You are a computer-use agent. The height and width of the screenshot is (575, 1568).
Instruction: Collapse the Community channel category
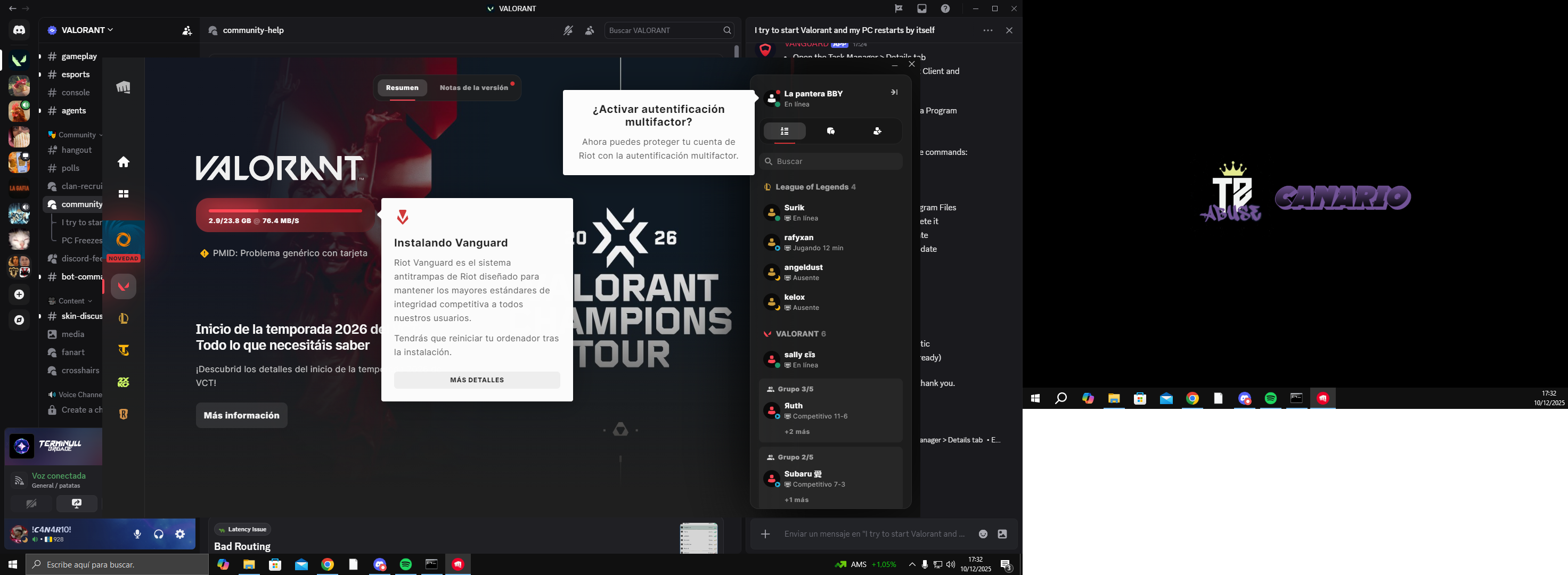77,135
